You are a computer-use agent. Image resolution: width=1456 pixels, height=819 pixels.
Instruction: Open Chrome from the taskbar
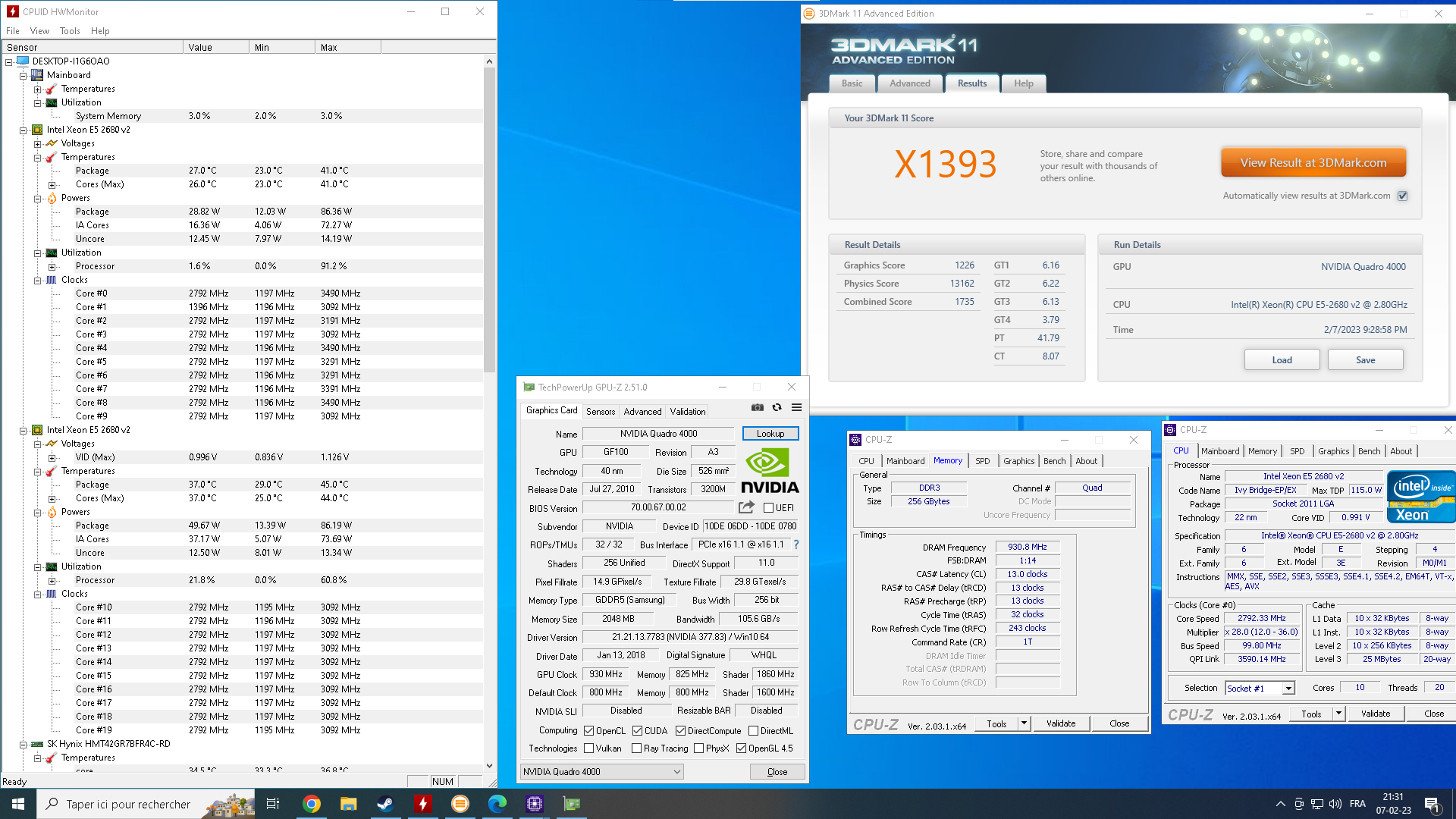click(311, 804)
